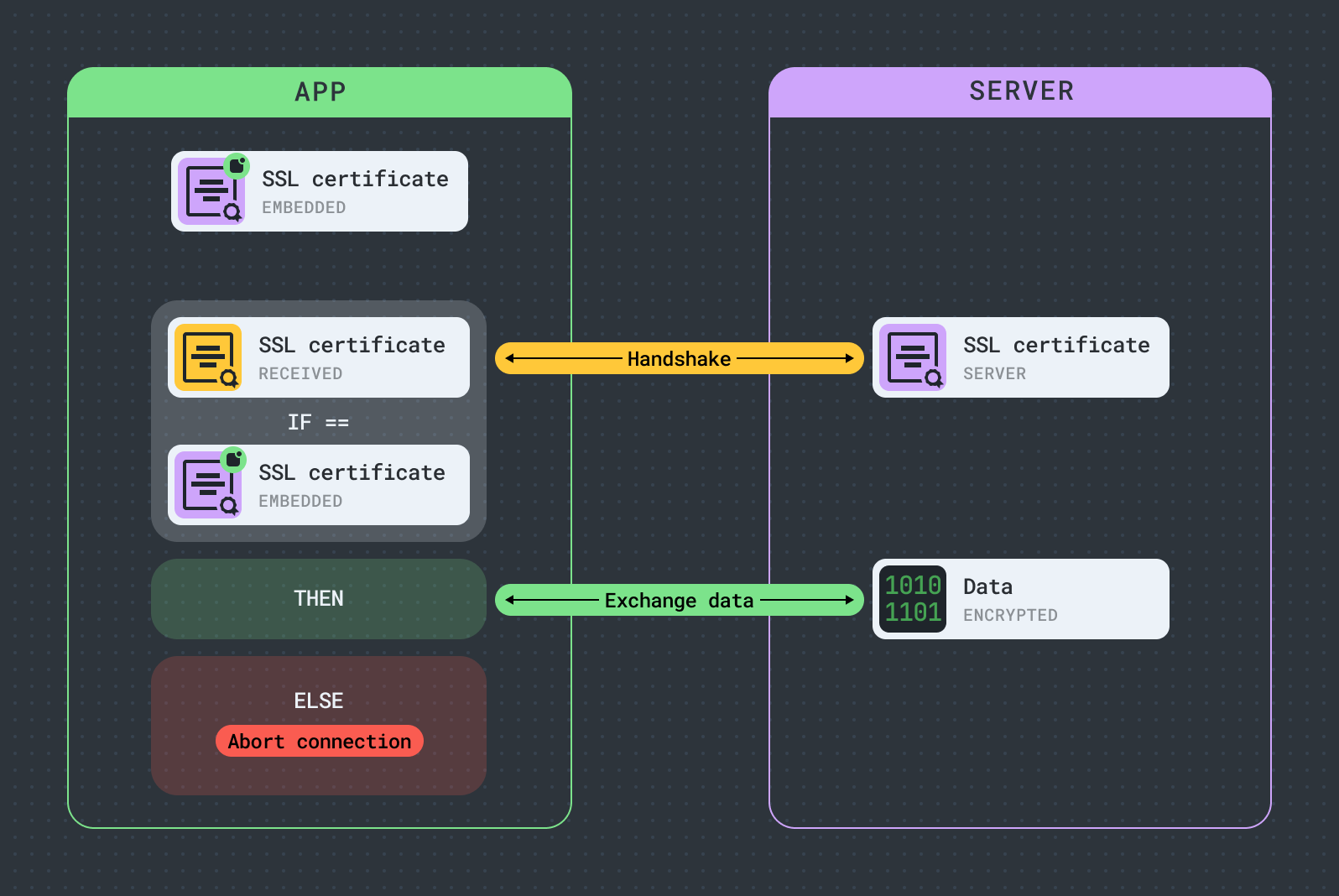Click the green badge on lower embedded certificate
This screenshot has width=1339, height=896.
[x=234, y=459]
